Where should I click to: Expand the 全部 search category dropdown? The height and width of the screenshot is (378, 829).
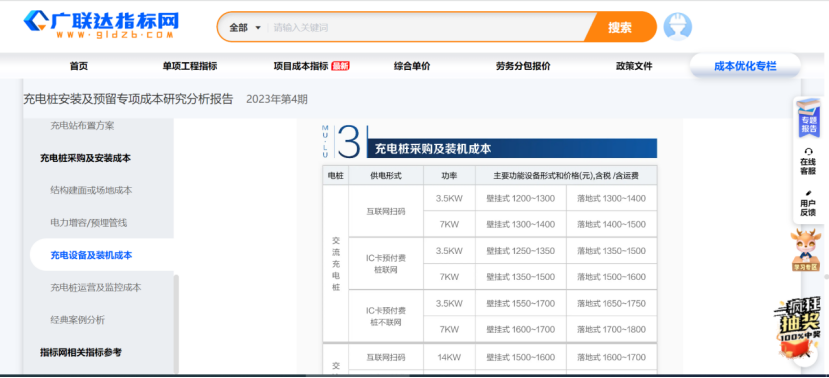[x=245, y=27]
